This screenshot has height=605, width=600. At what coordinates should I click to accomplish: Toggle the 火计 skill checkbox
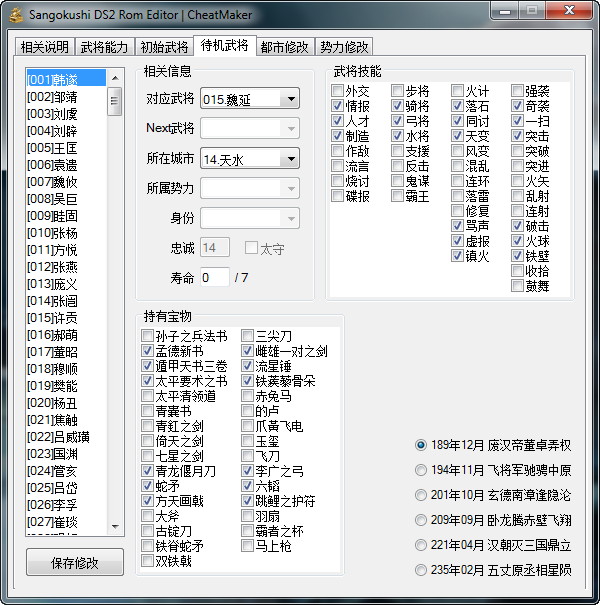[457, 92]
